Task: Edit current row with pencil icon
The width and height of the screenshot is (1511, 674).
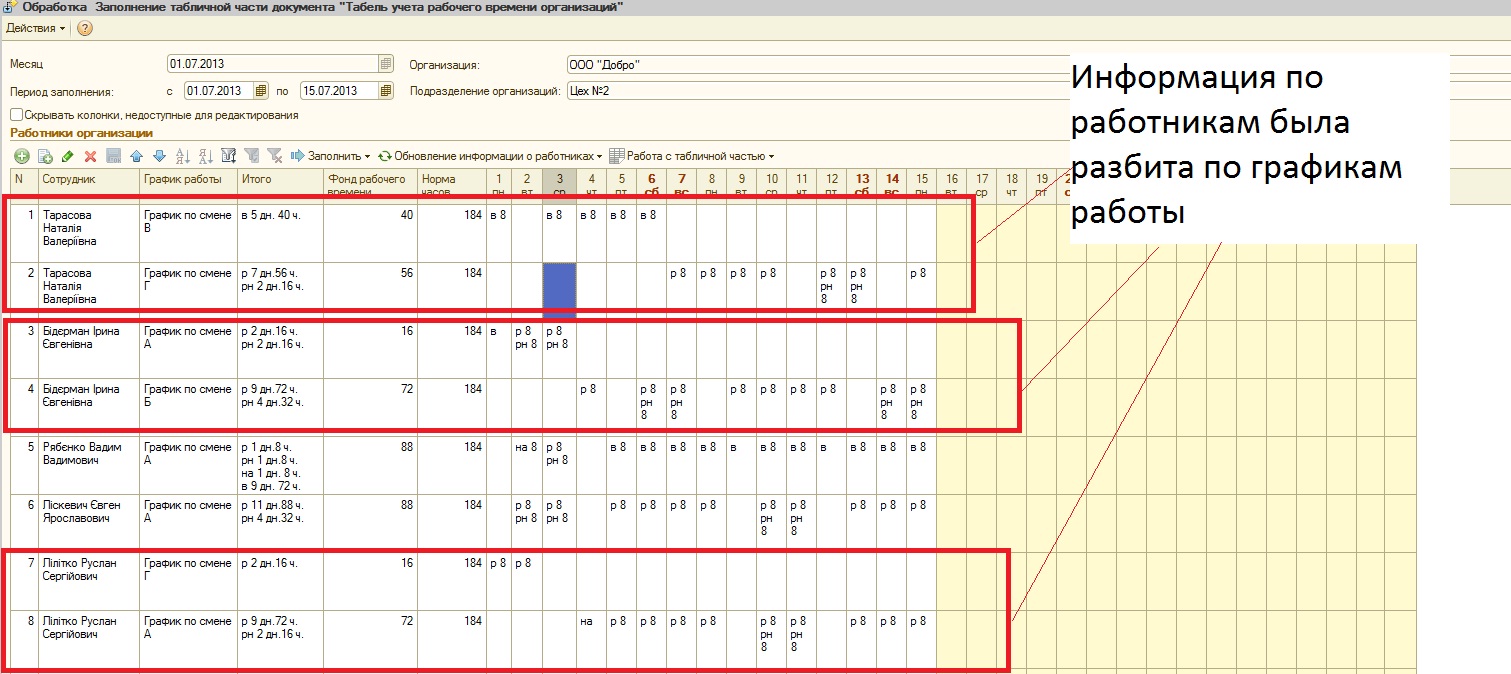Action: click(x=68, y=156)
